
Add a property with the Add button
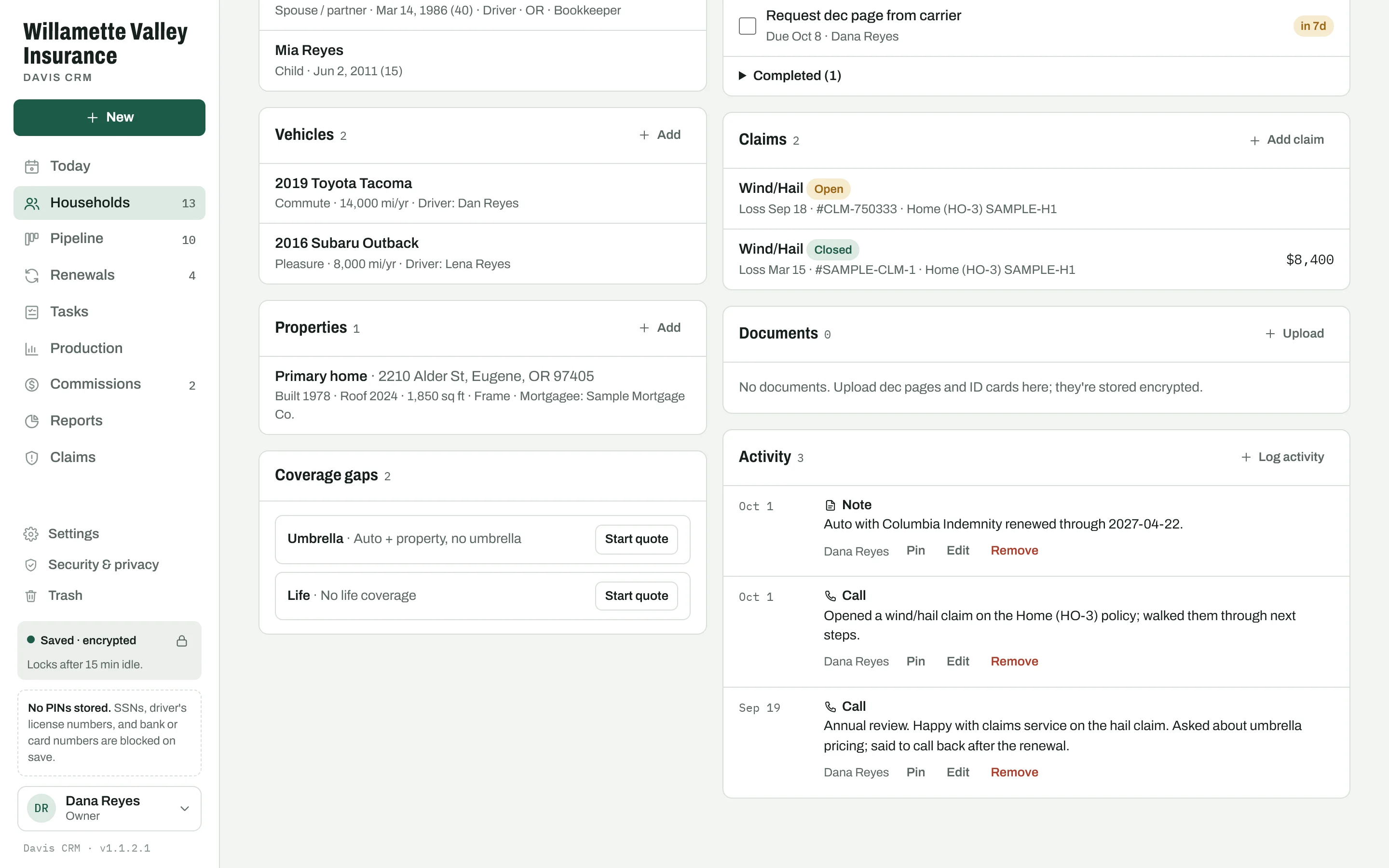tap(660, 328)
